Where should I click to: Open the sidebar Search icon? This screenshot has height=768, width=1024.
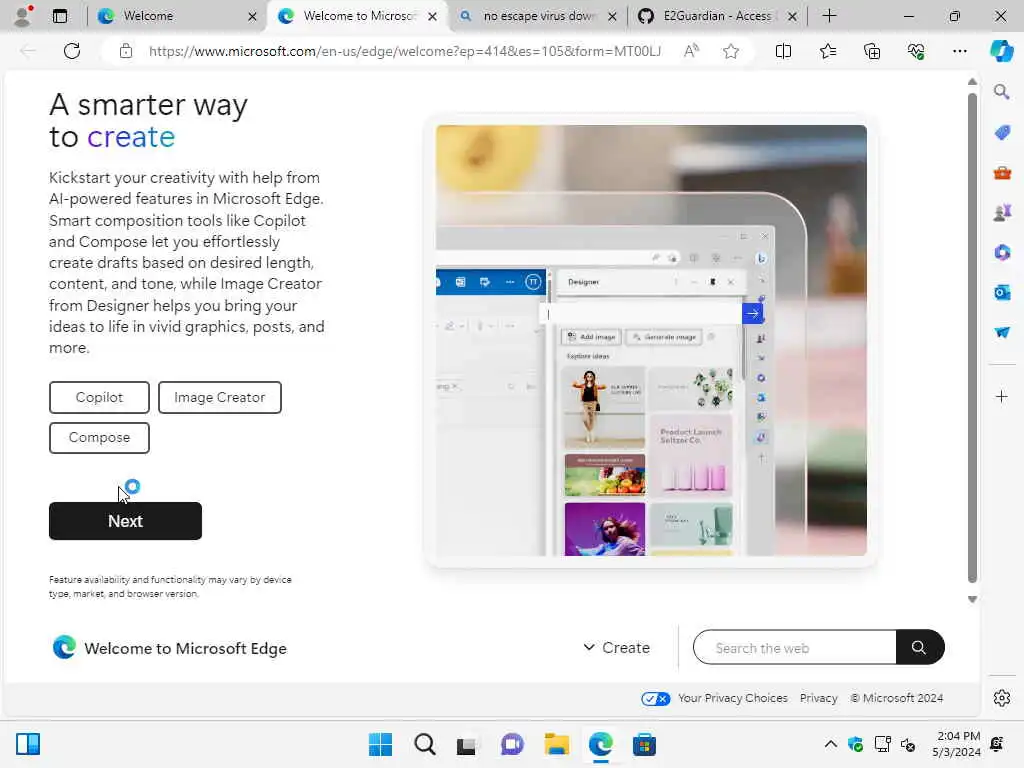click(x=1001, y=92)
